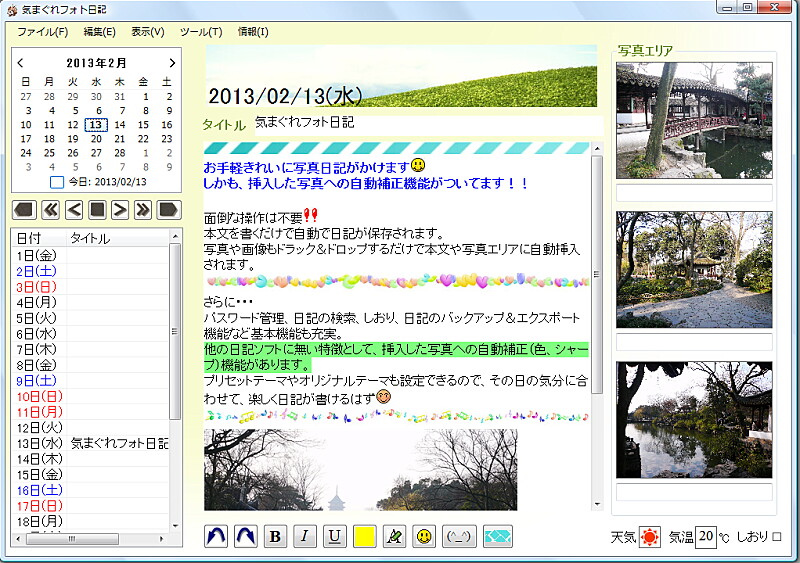The height and width of the screenshot is (563, 800).
Task: Open the smiley emoticon picker icon
Action: click(x=424, y=536)
